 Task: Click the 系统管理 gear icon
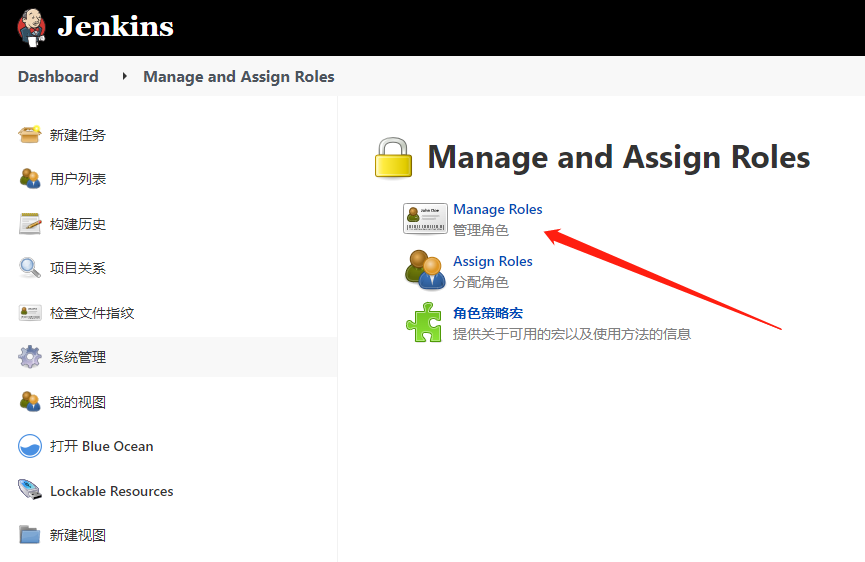coord(30,357)
